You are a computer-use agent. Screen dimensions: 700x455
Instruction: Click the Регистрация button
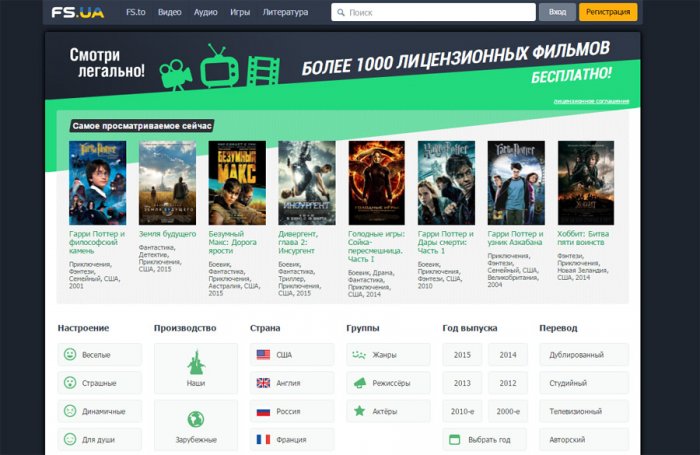(x=608, y=12)
